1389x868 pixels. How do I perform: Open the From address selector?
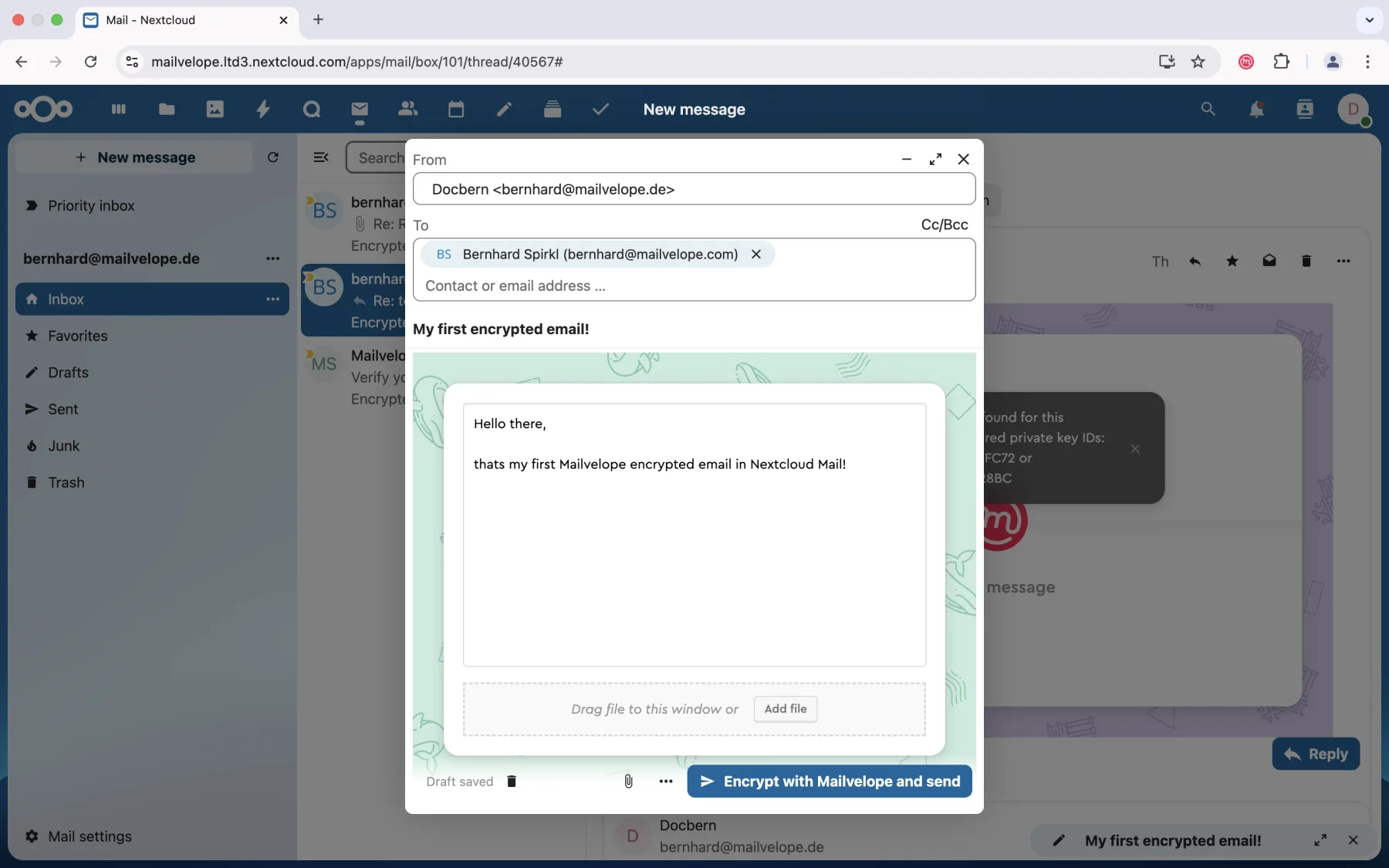coord(694,189)
